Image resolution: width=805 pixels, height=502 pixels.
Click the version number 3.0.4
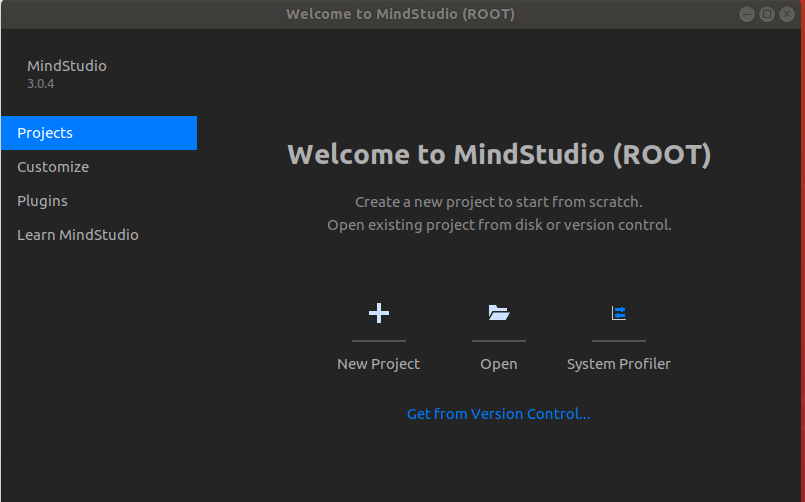click(41, 84)
